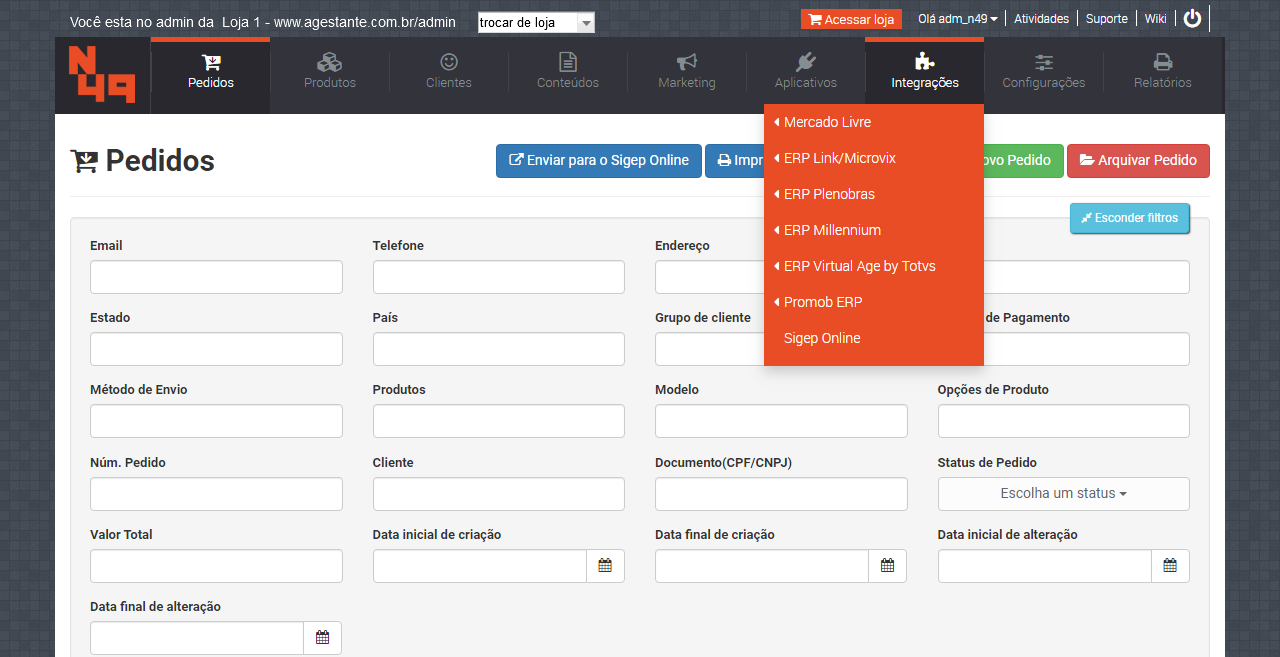Screen dimensions: 1280x657
Task: Choose Sigep Online menu entry
Action: click(822, 338)
